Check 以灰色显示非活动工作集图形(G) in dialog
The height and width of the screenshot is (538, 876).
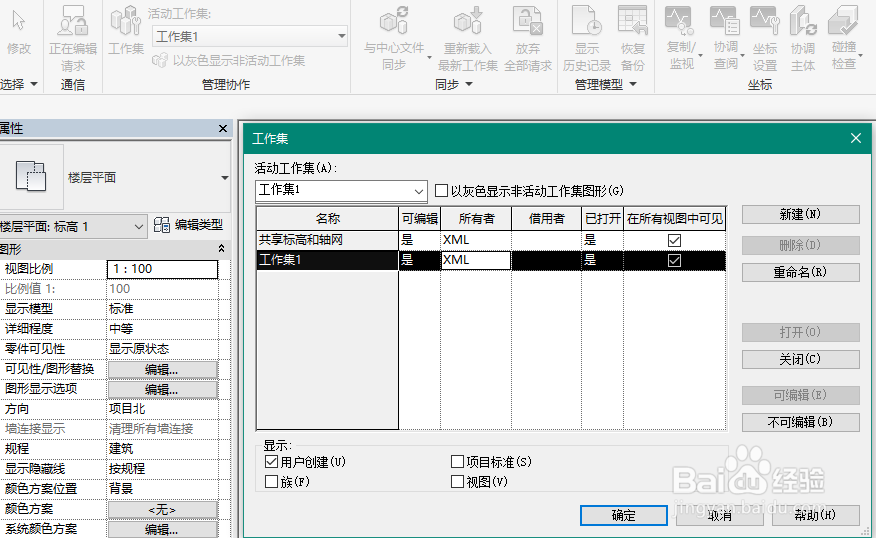click(441, 191)
